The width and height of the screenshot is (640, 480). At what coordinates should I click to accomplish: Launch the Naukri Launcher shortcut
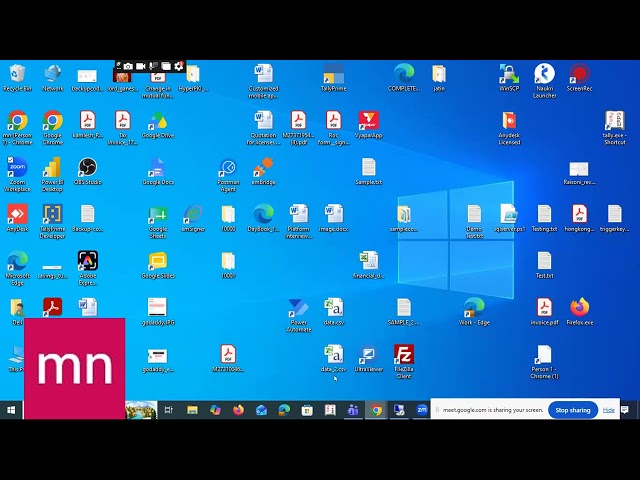point(544,81)
